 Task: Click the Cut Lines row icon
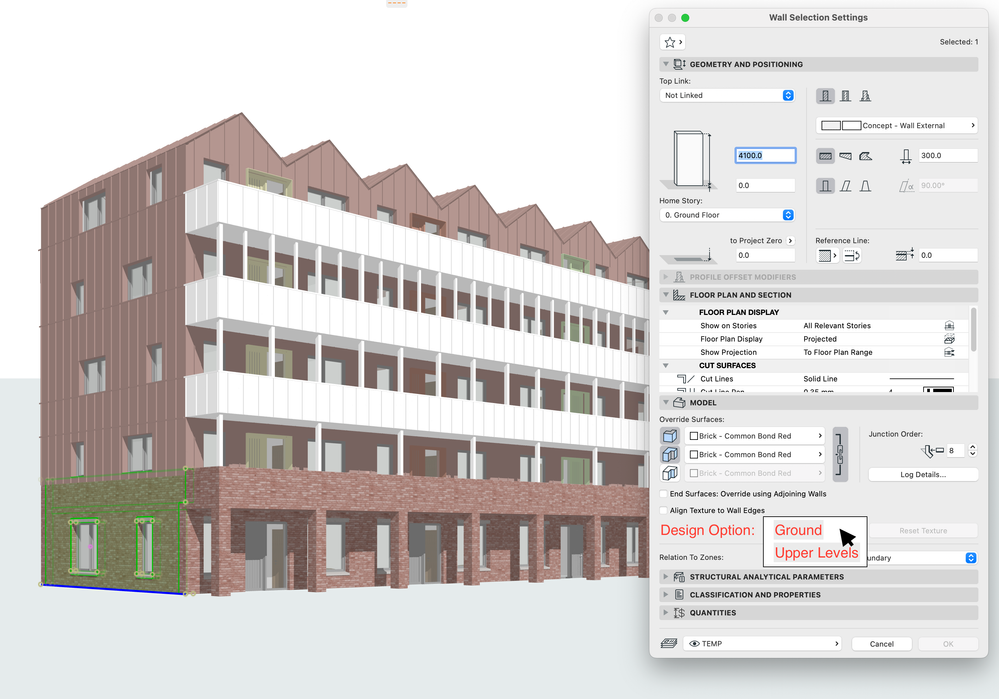(685, 379)
